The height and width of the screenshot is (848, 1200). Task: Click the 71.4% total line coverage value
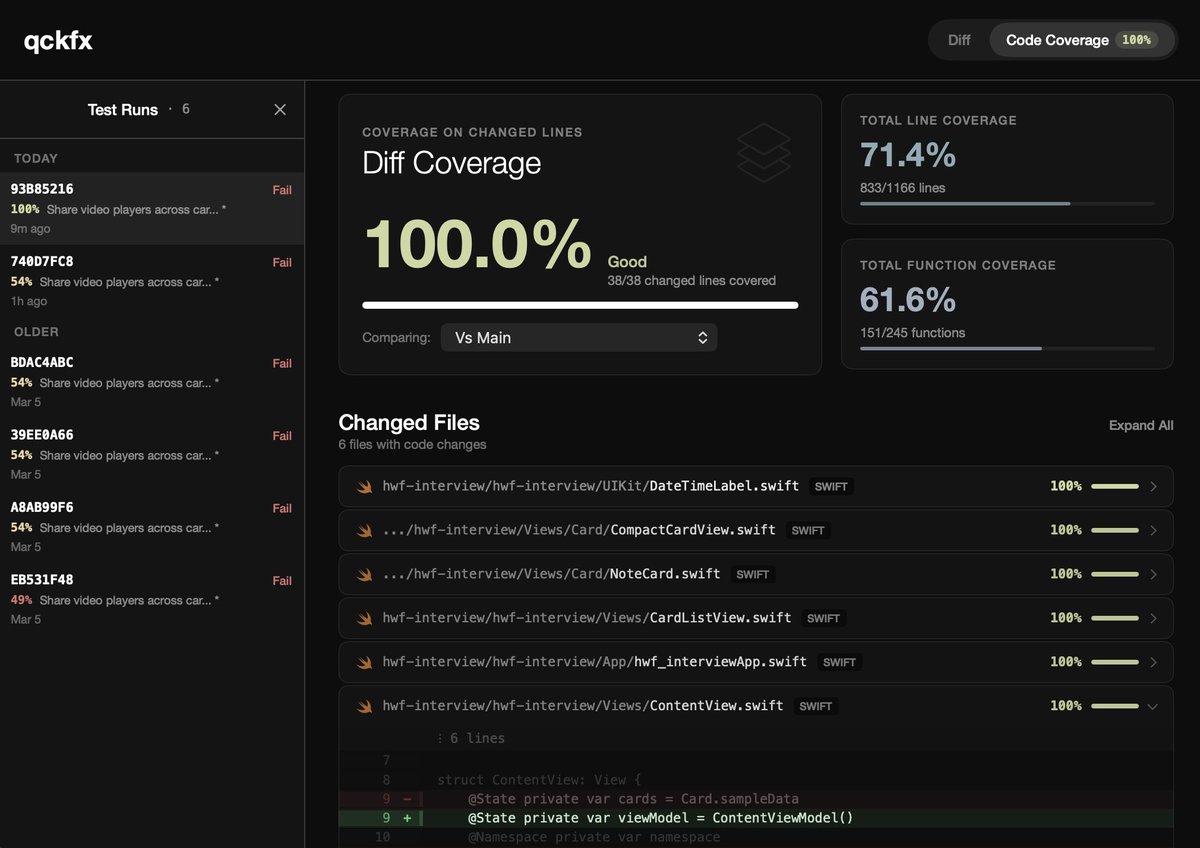(x=908, y=155)
